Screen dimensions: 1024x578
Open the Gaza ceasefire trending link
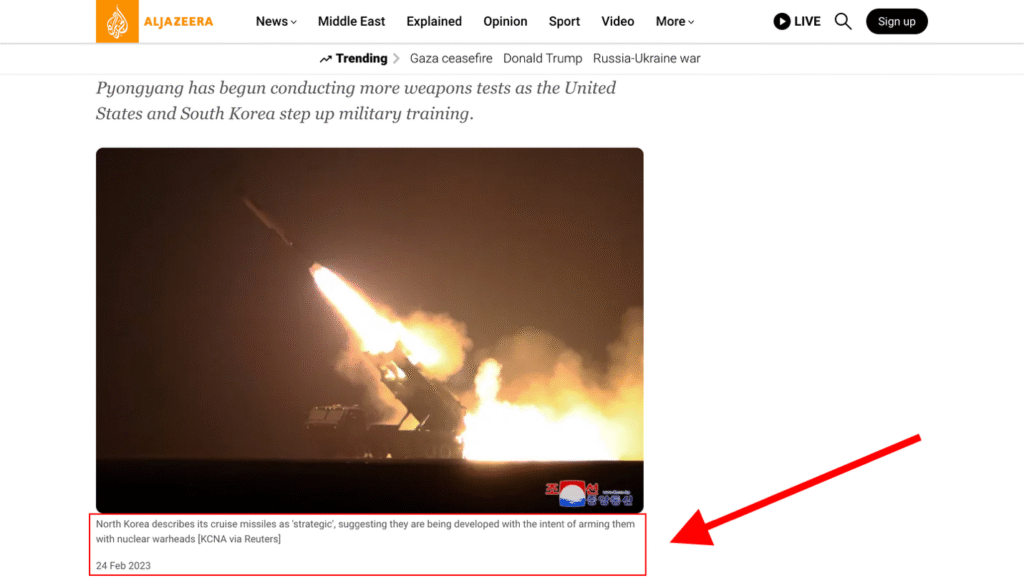pyautogui.click(x=451, y=58)
